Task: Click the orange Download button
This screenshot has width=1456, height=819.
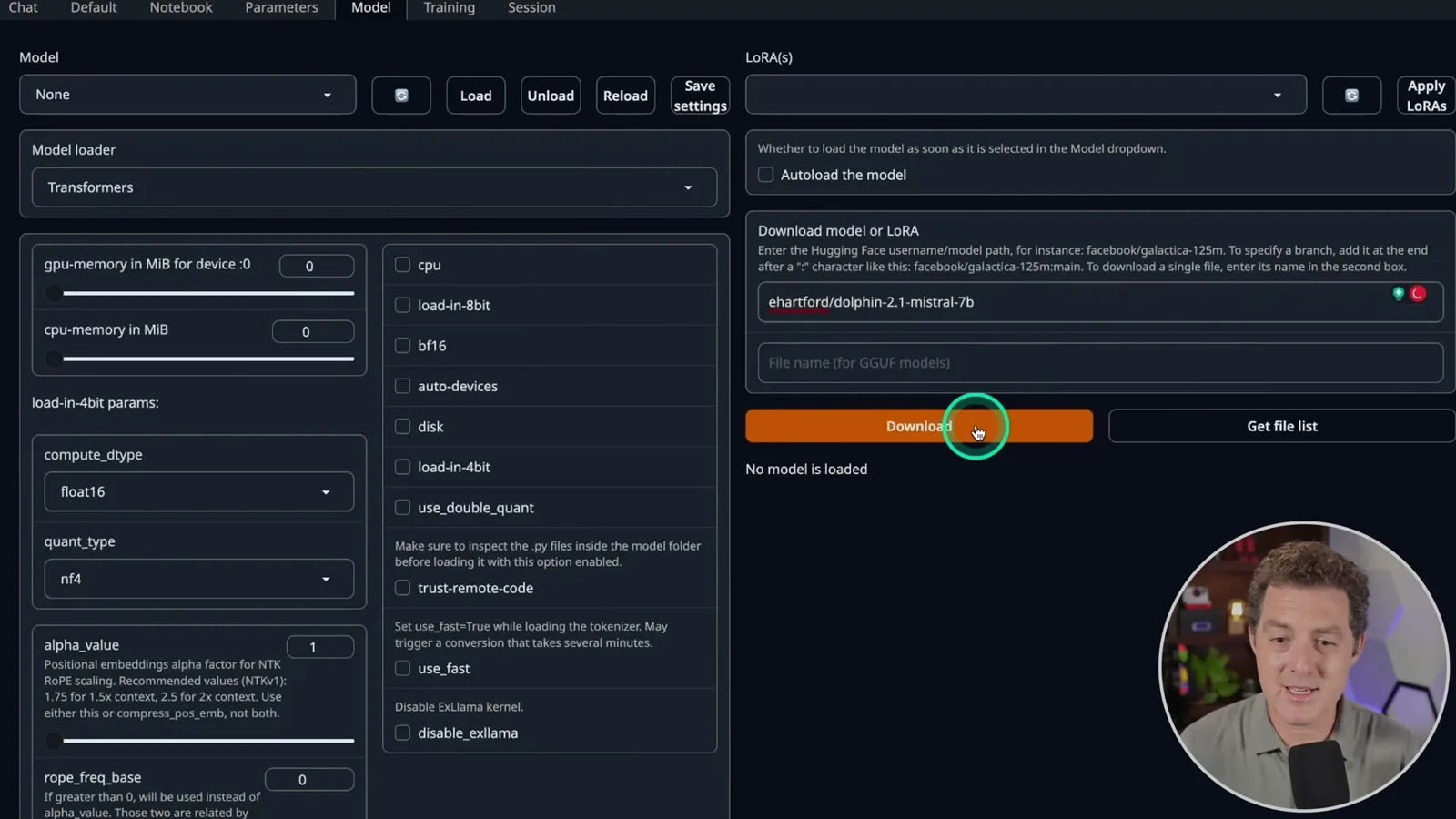Action: tap(919, 426)
